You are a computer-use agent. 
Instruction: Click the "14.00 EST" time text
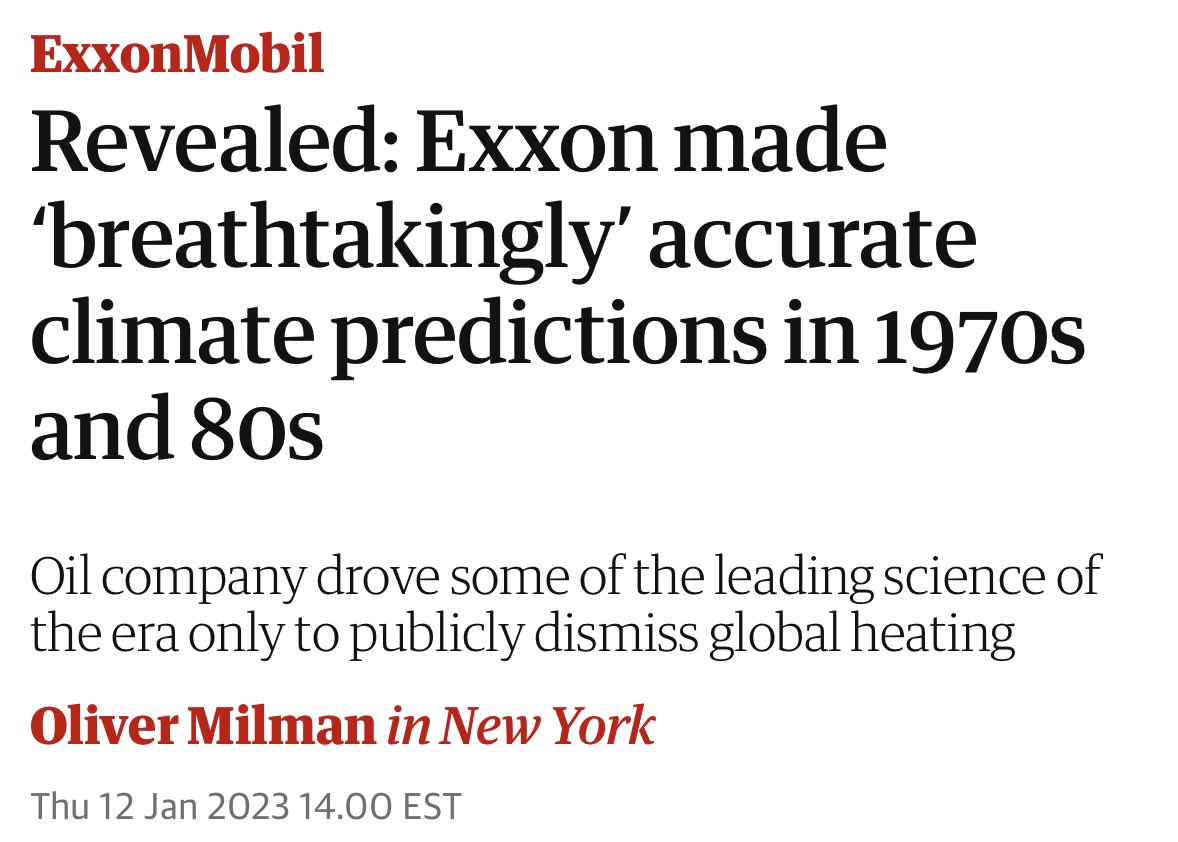coord(383,806)
